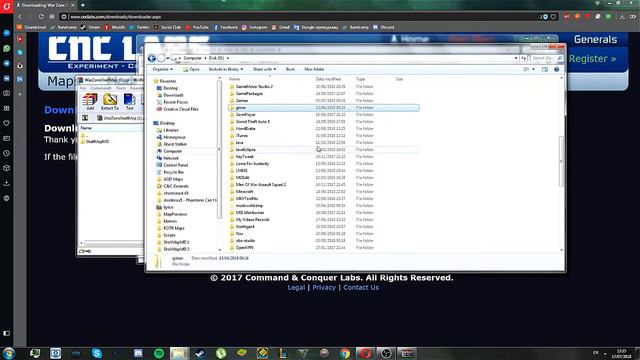
Task: Click Explorer vertical scrollbar
Action: pos(562,163)
